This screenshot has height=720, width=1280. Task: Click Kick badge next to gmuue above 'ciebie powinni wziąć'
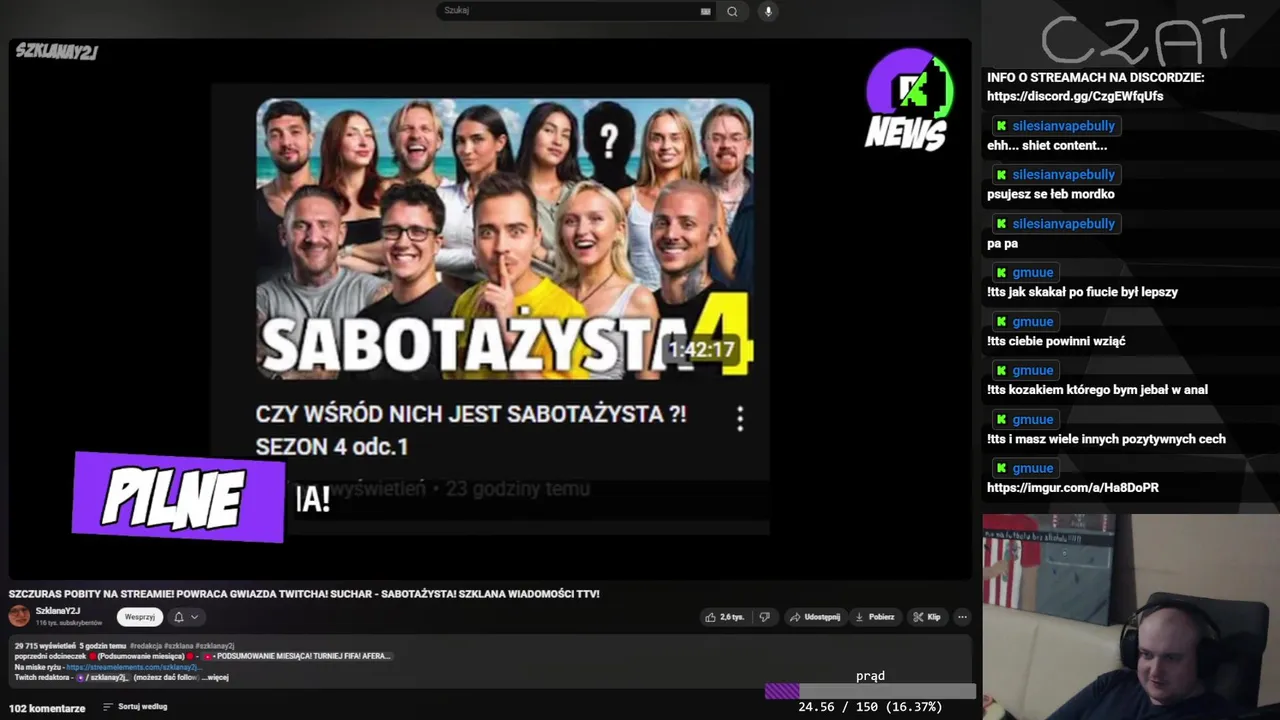coord(1000,321)
